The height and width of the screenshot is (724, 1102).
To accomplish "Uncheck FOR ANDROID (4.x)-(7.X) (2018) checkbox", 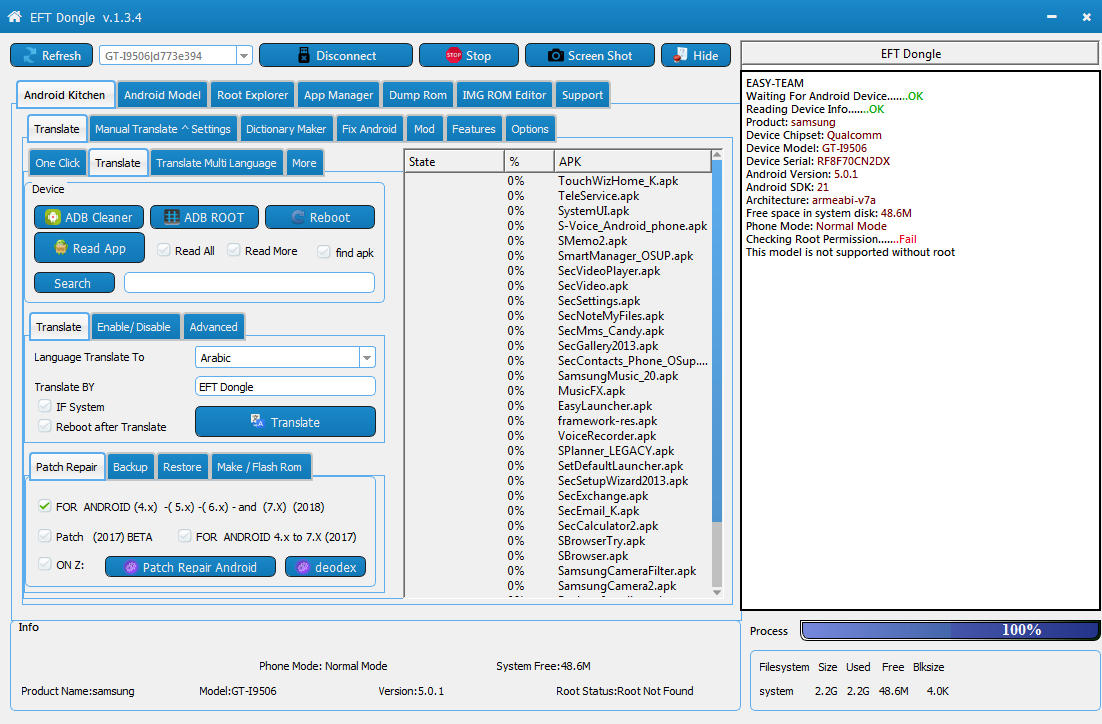I will (44, 506).
